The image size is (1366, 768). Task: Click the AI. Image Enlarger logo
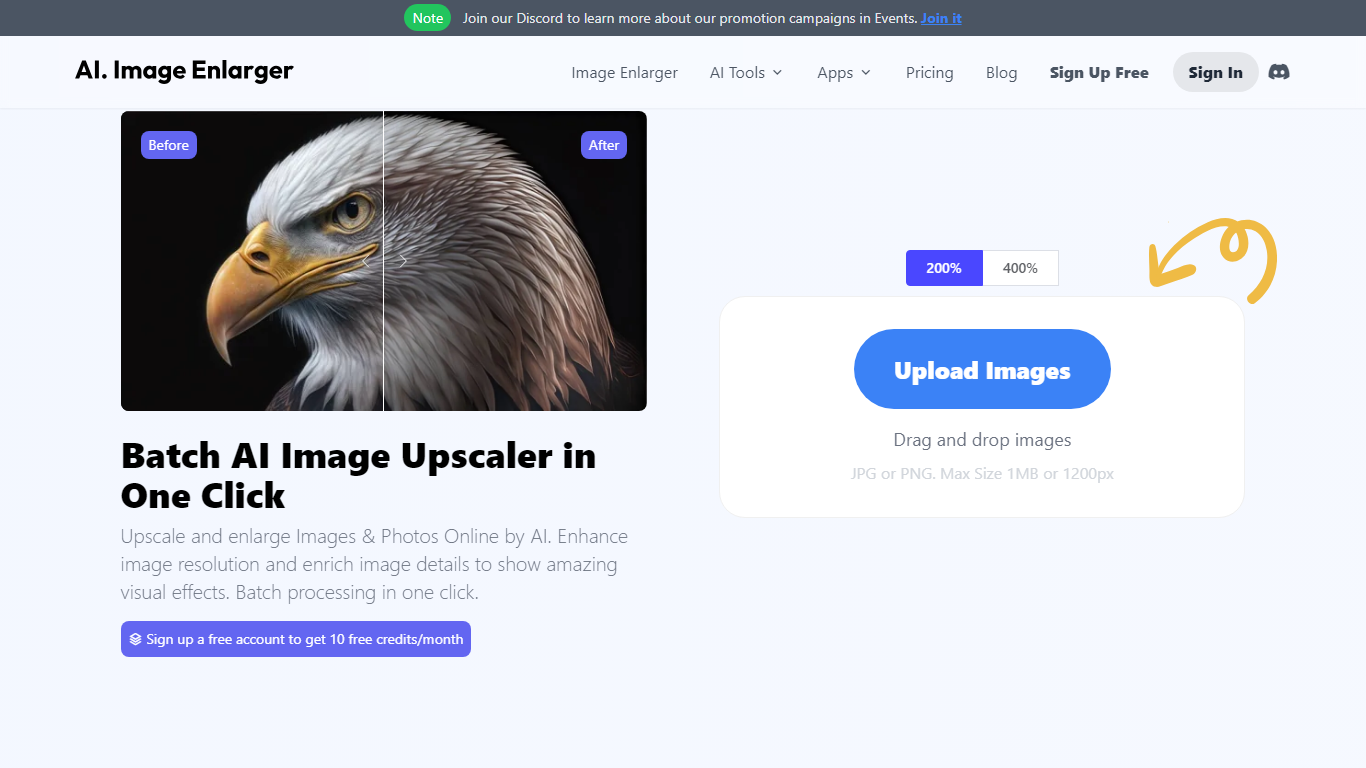coord(184,70)
